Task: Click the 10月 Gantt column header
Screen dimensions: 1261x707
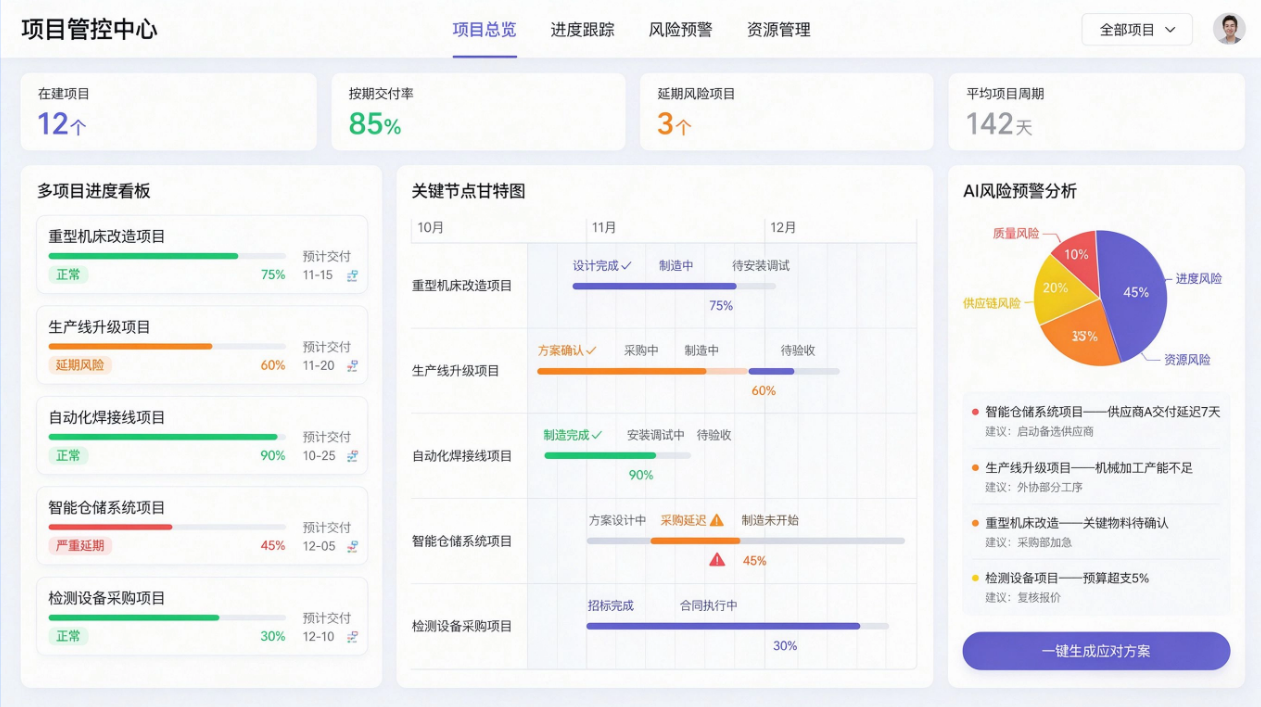Action: (x=431, y=227)
